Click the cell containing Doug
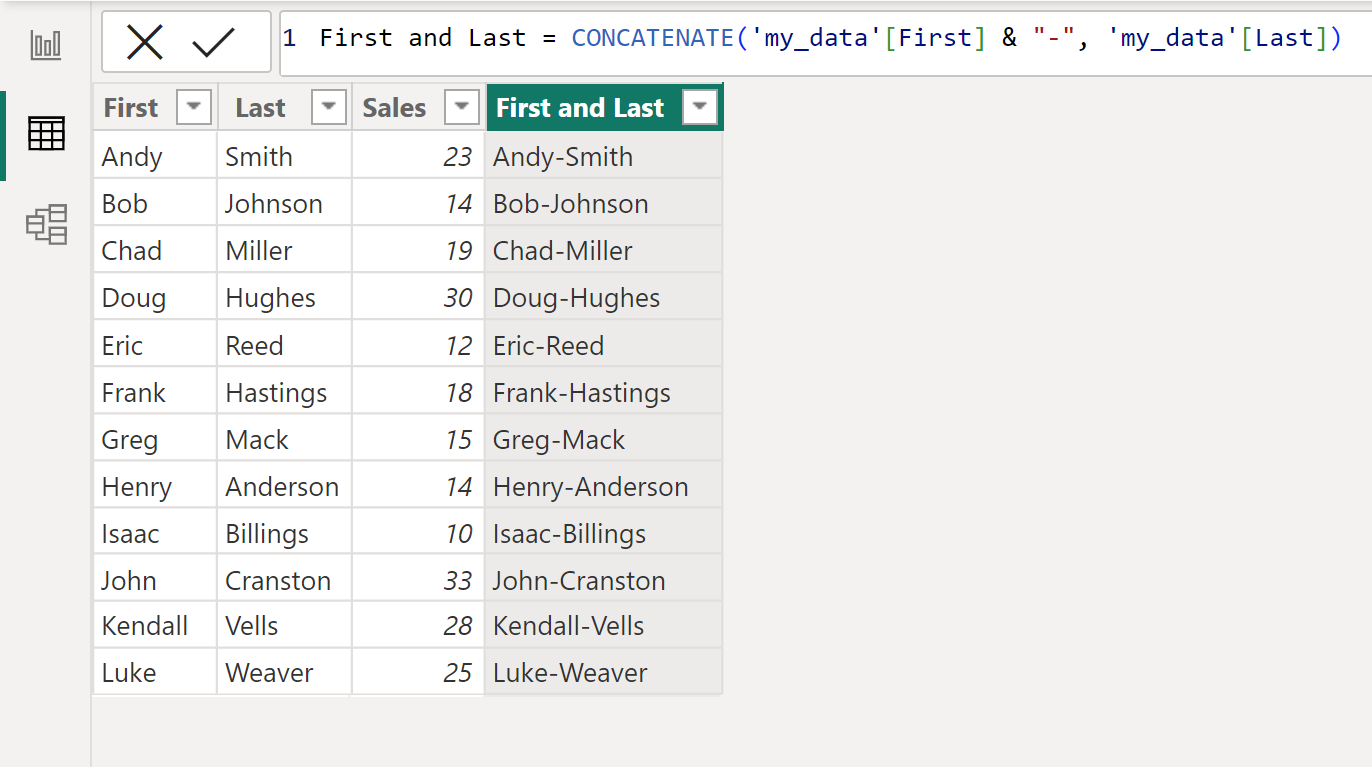This screenshot has height=767, width=1372. tap(155, 297)
